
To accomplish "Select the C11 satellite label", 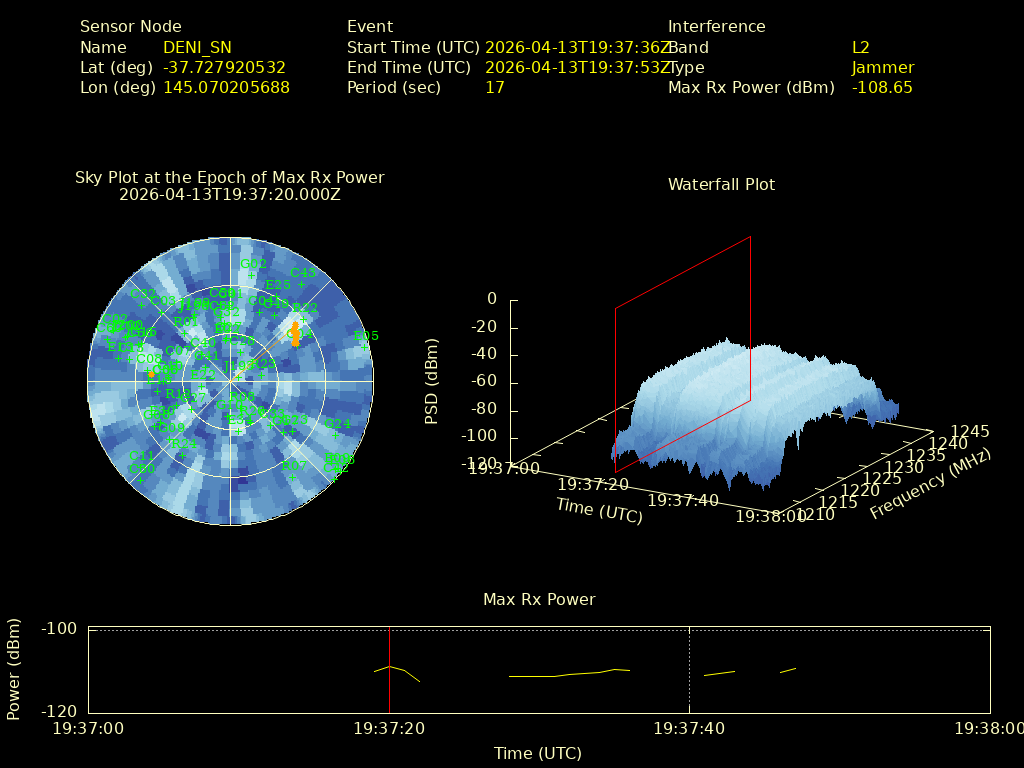I will point(141,456).
